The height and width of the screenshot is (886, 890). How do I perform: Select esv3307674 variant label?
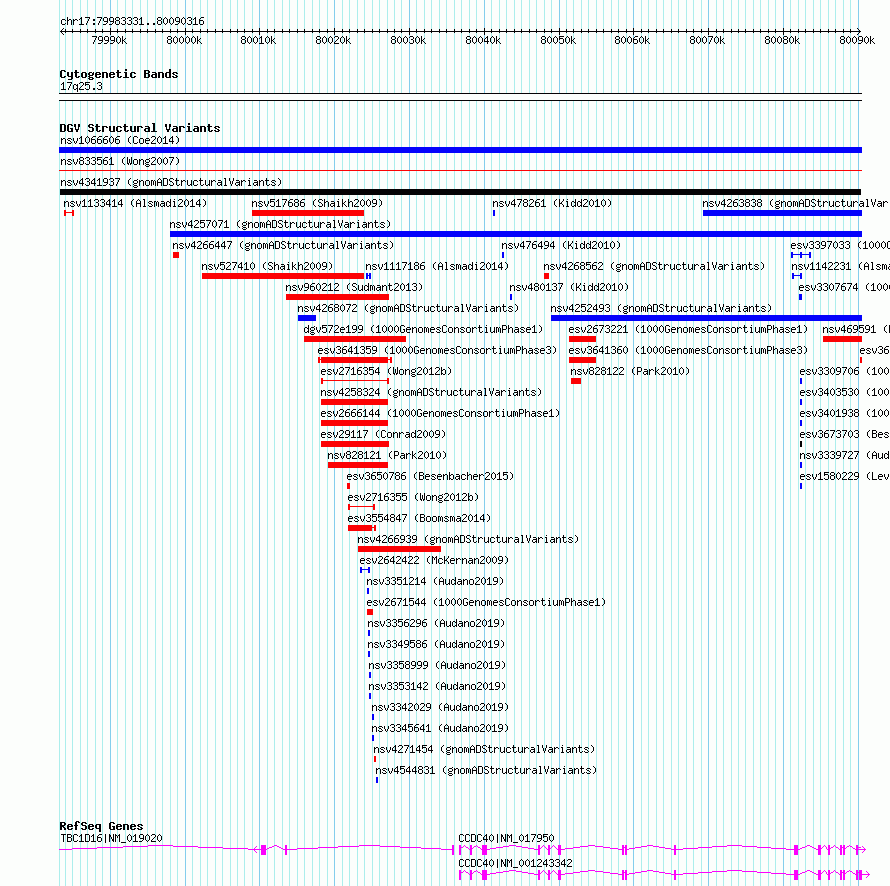point(844,287)
